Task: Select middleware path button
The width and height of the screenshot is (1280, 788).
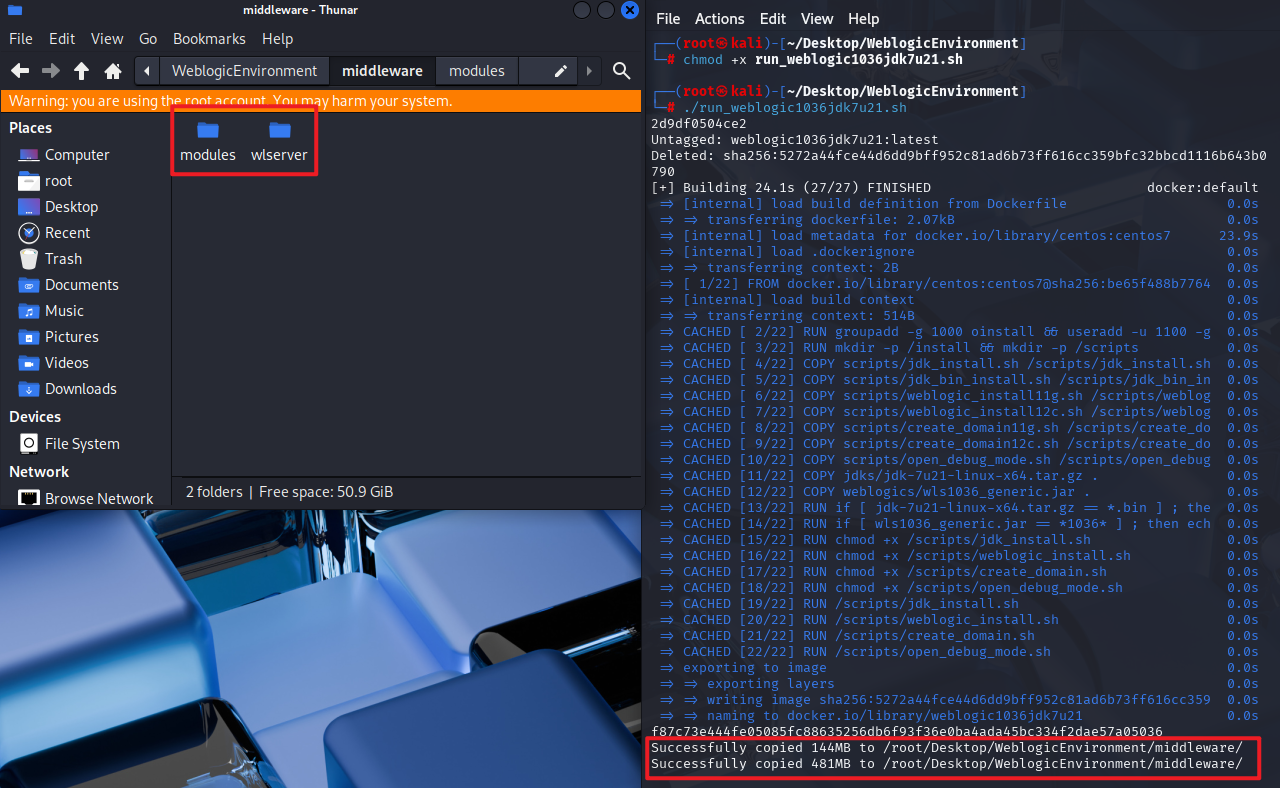Action: [x=382, y=71]
